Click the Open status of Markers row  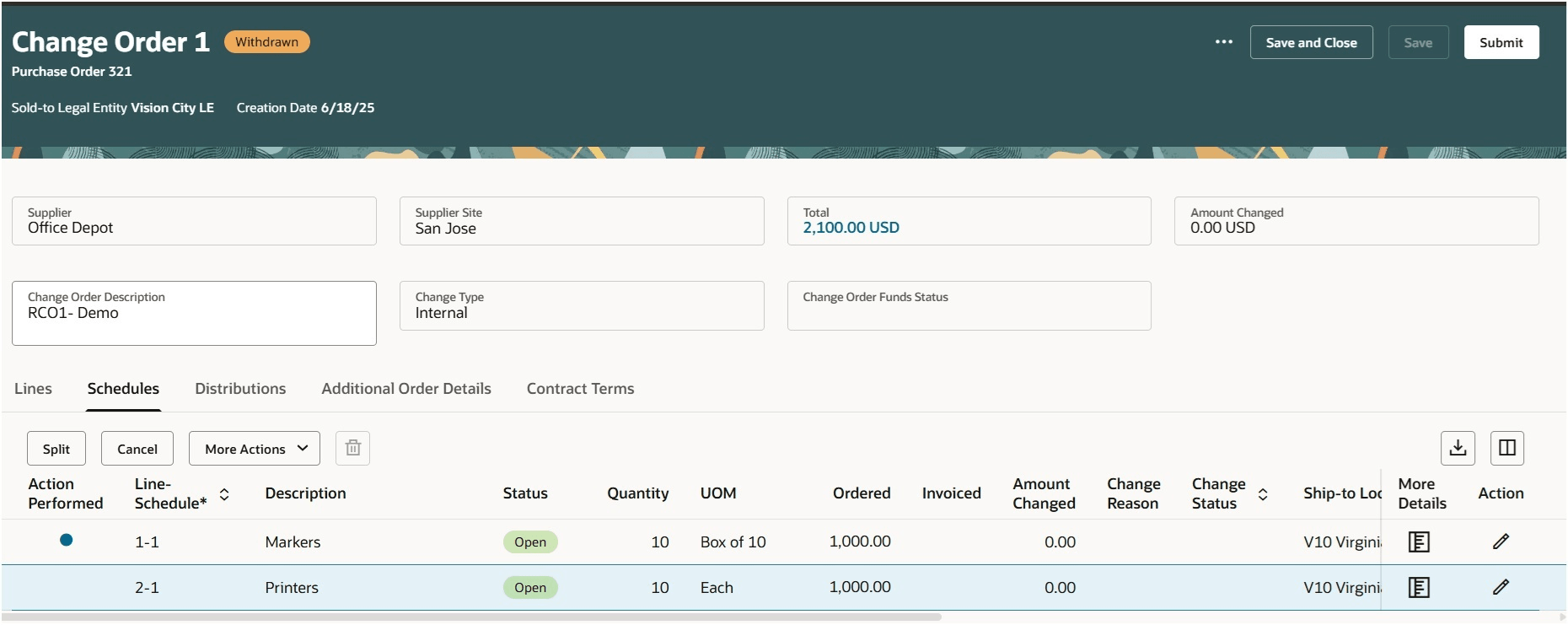[530, 541]
